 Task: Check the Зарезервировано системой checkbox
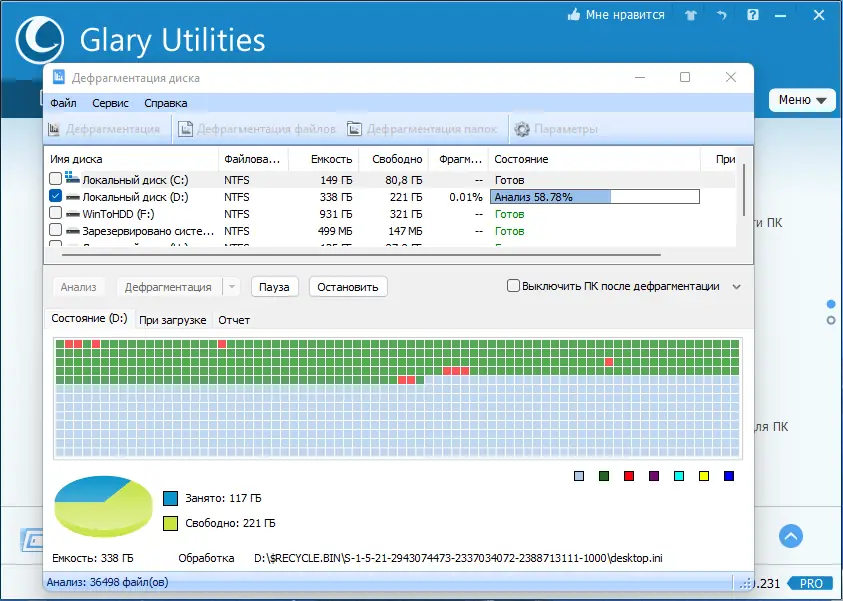(x=55, y=230)
